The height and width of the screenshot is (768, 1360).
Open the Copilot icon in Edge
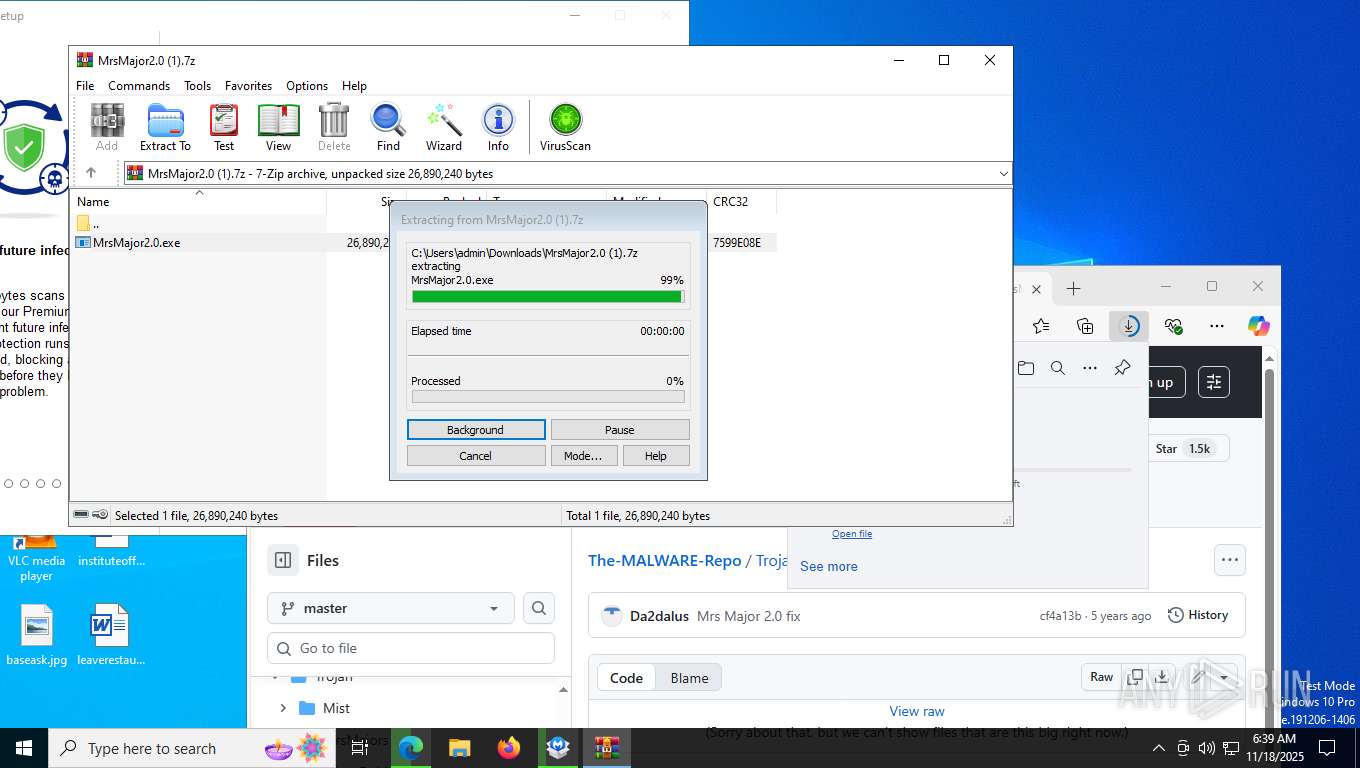(x=1259, y=326)
